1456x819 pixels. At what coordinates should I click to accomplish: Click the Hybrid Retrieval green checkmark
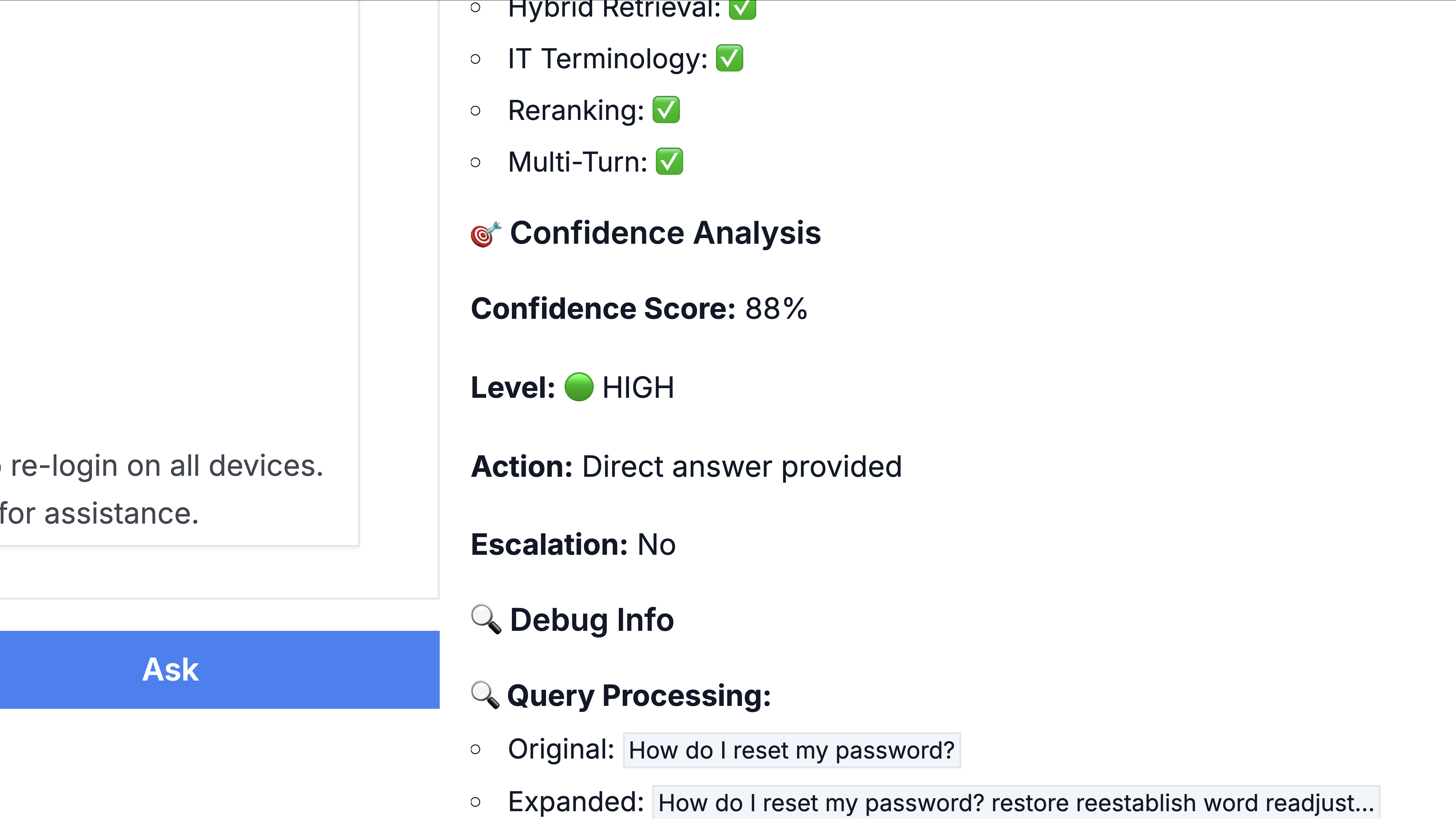[742, 10]
